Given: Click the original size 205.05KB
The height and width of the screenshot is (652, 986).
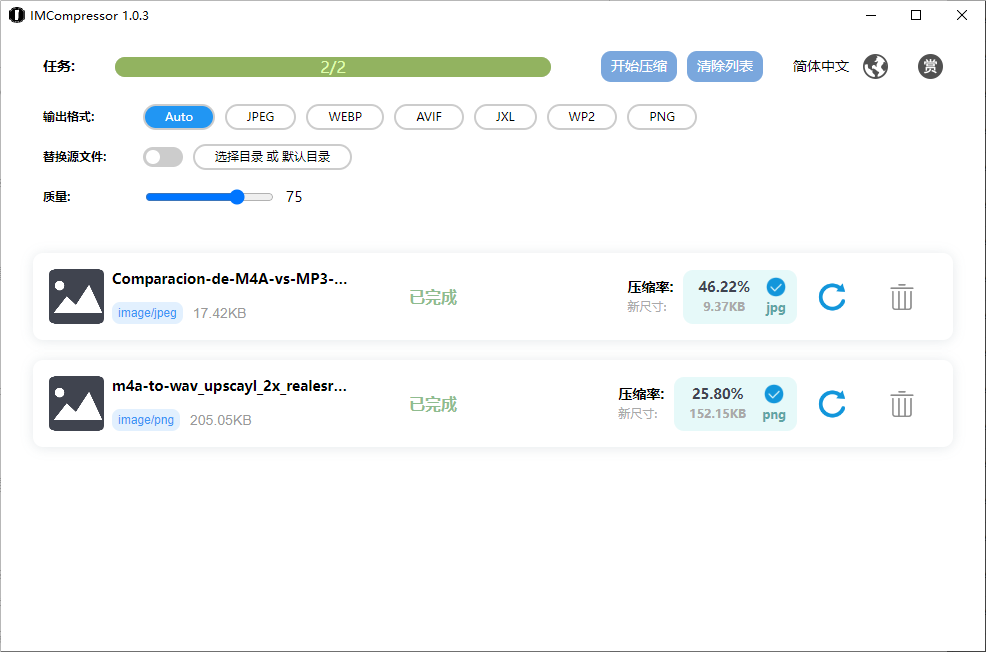Looking at the screenshot, I should click(x=221, y=420).
